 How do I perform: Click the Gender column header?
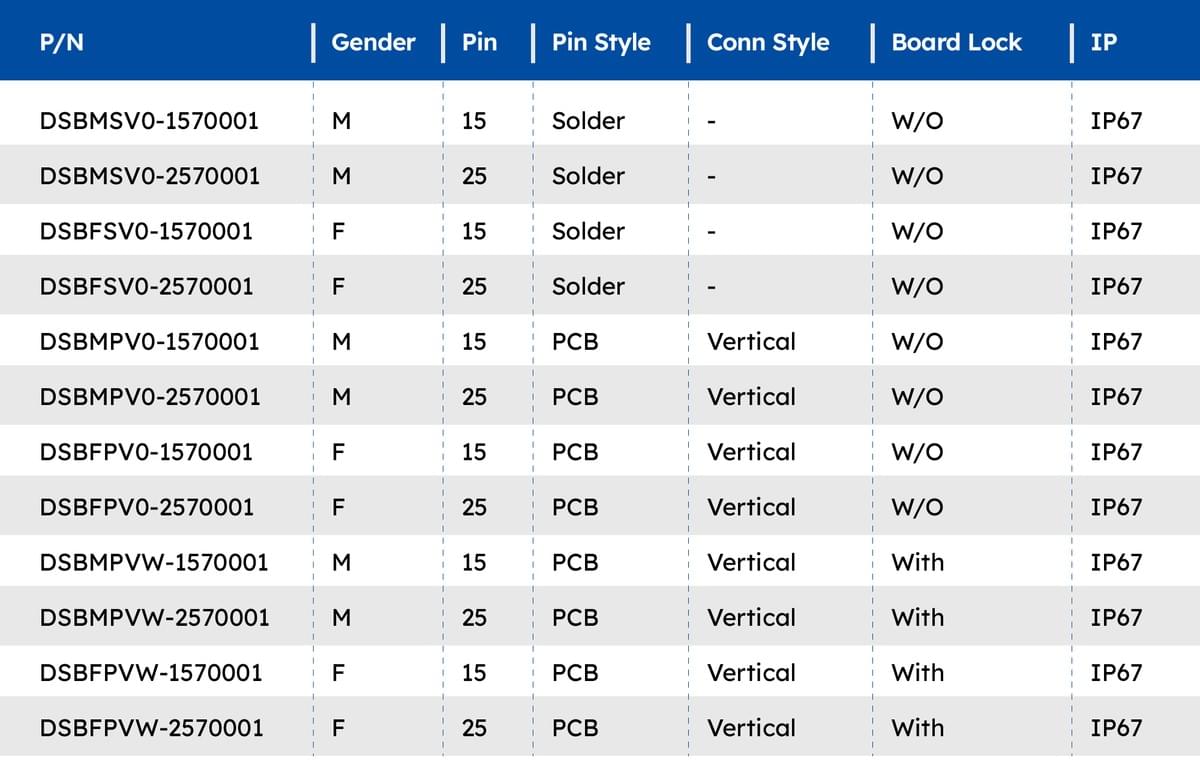coord(373,42)
